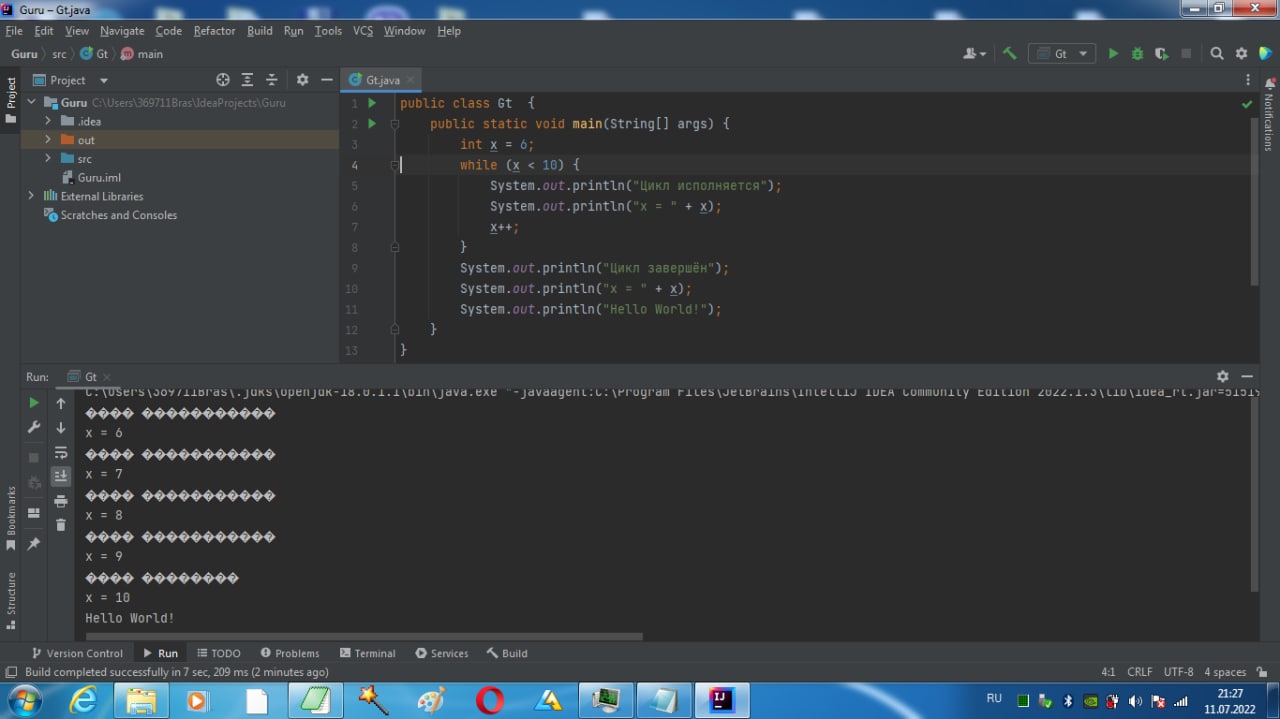1280x719 pixels.
Task: Toggle scroll to end in the Run console
Action: pos(61,476)
